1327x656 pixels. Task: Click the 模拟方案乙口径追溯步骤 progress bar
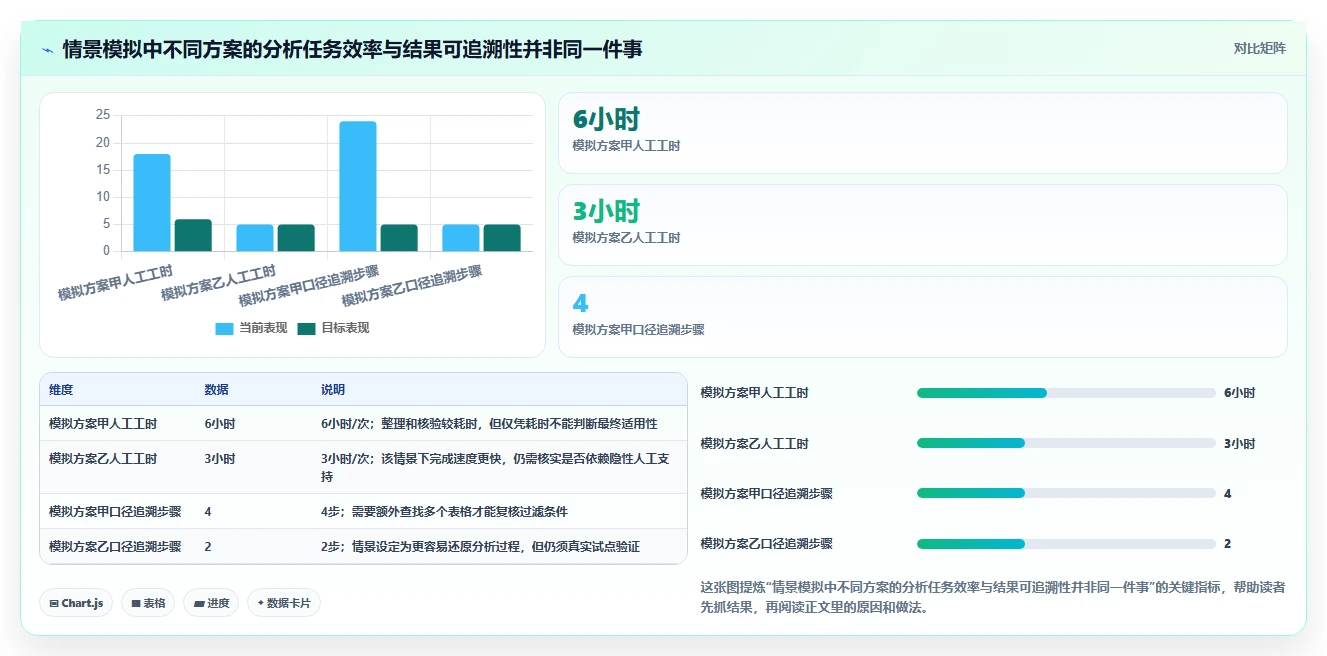[1066, 544]
